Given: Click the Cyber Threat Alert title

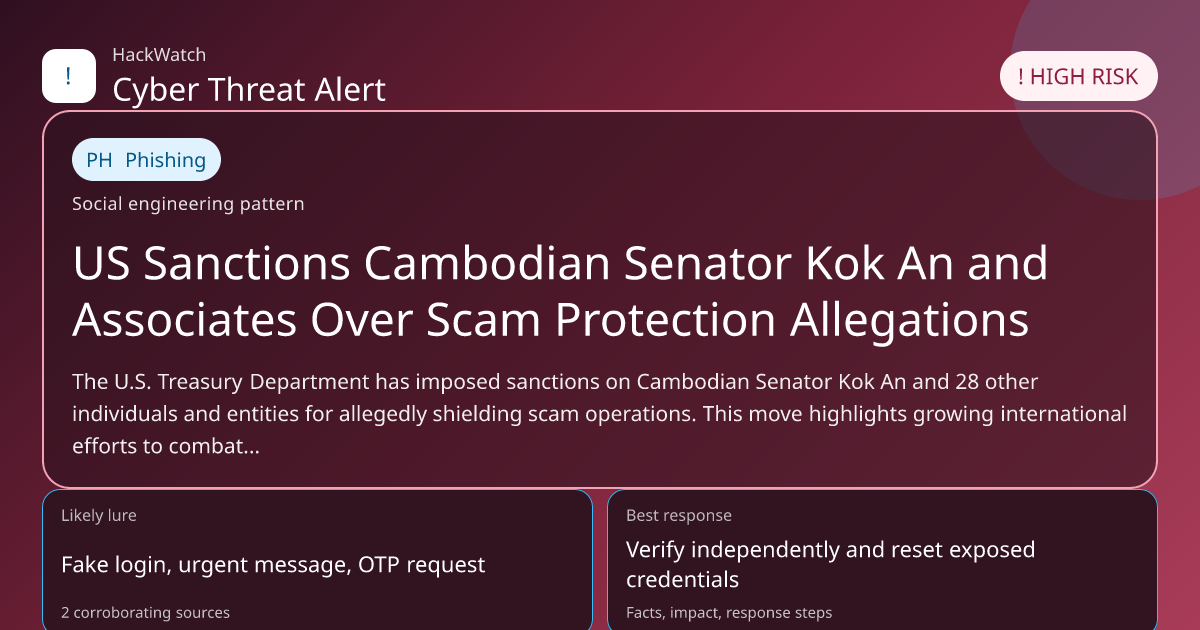Looking at the screenshot, I should (x=249, y=89).
